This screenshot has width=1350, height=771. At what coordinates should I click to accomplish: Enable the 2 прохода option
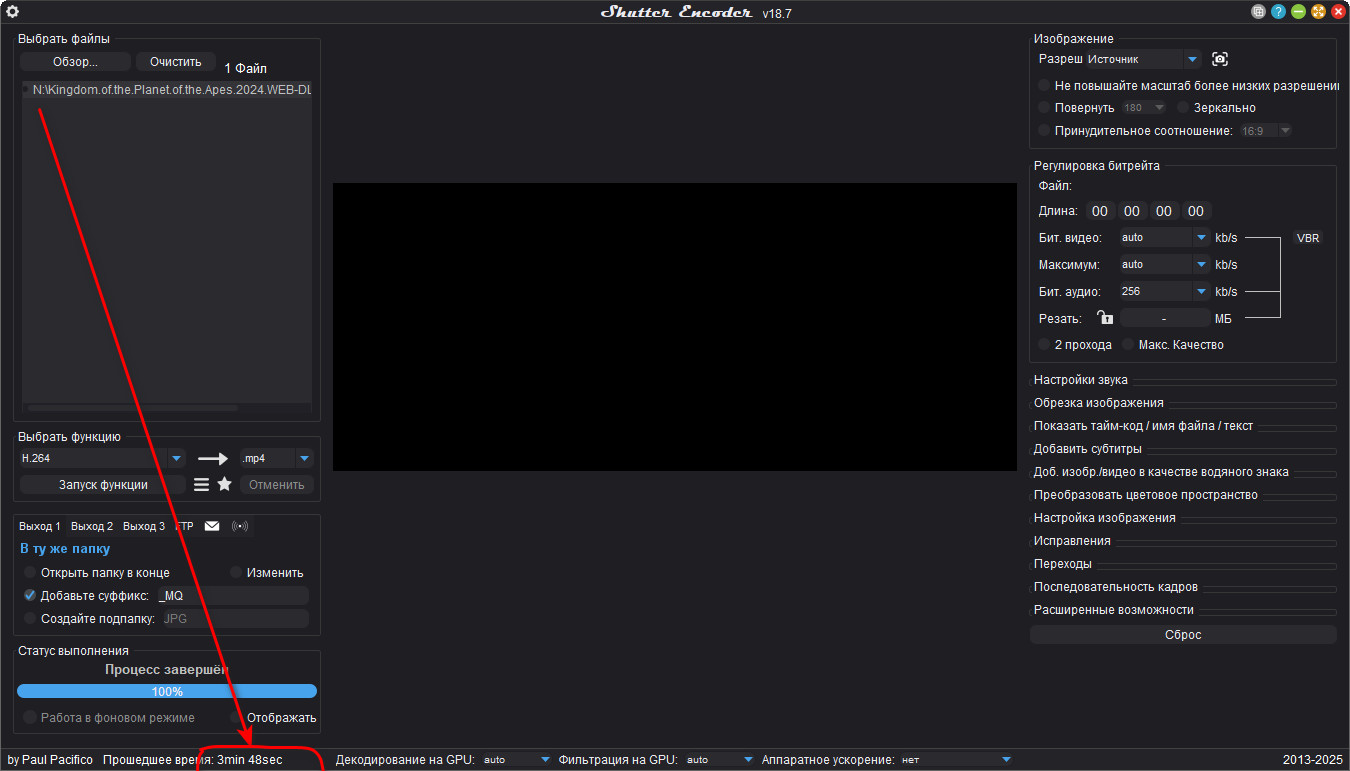coord(1075,345)
